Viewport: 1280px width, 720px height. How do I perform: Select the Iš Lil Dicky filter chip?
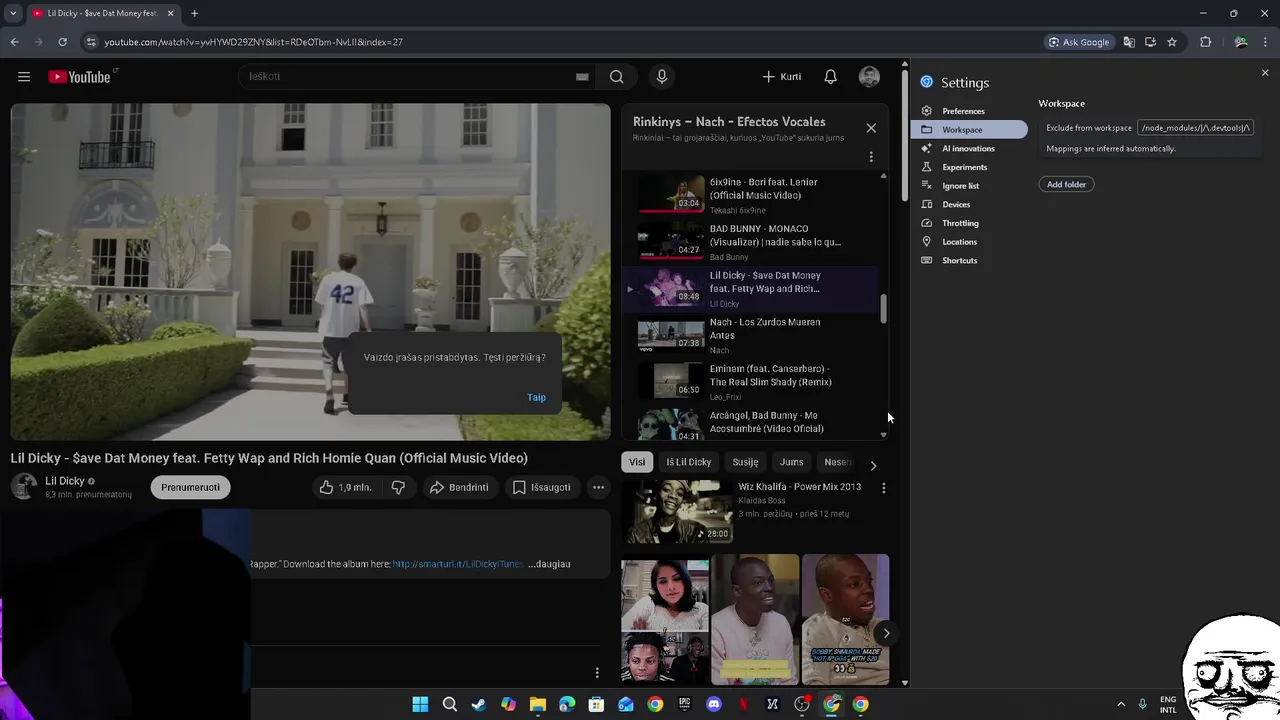pos(689,462)
